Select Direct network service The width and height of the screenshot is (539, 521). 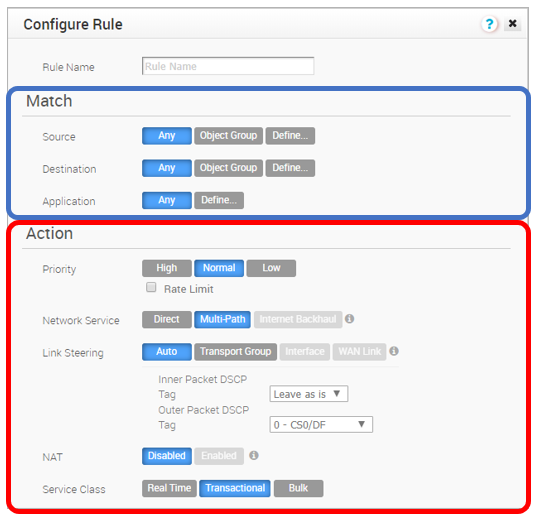coord(167,319)
